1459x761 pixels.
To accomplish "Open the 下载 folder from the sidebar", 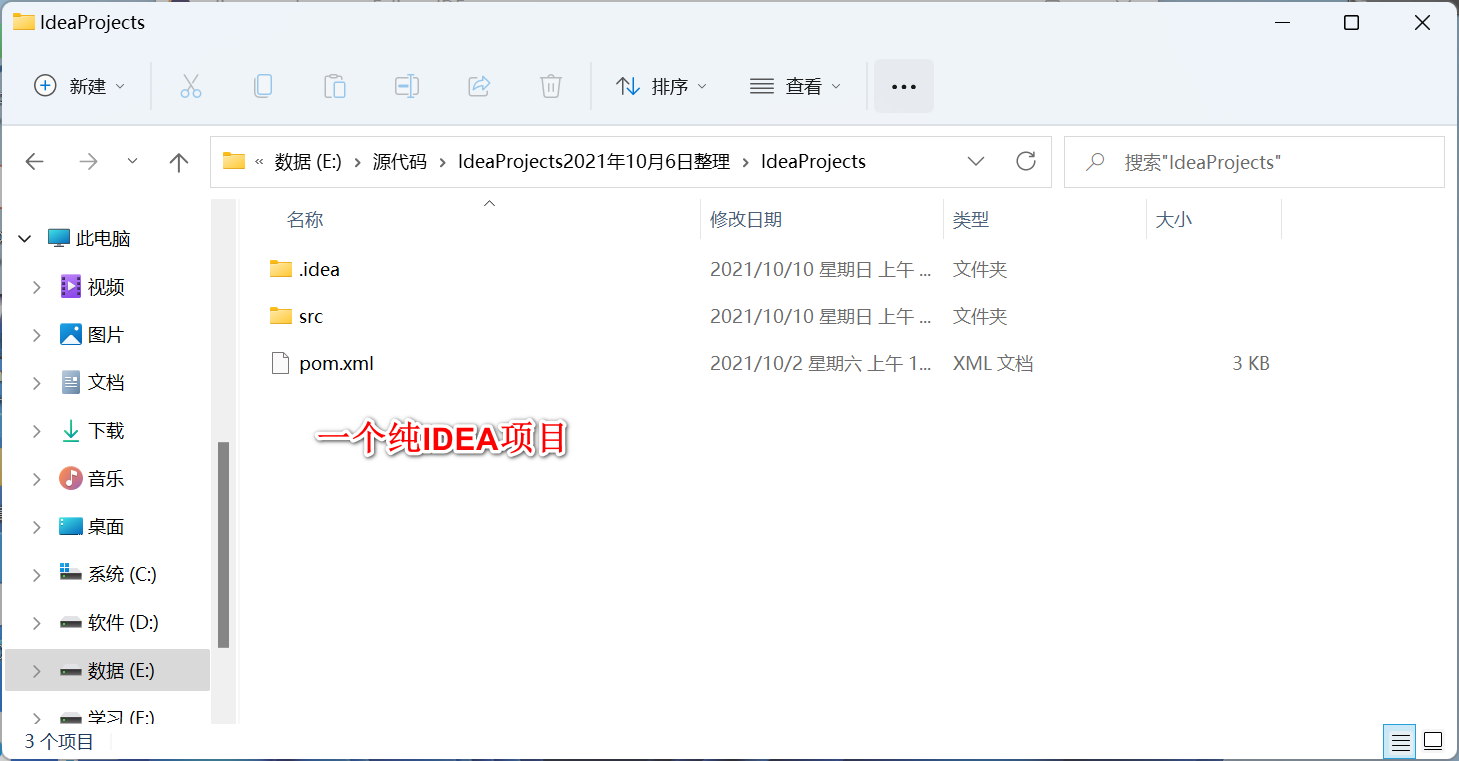I will 104,430.
